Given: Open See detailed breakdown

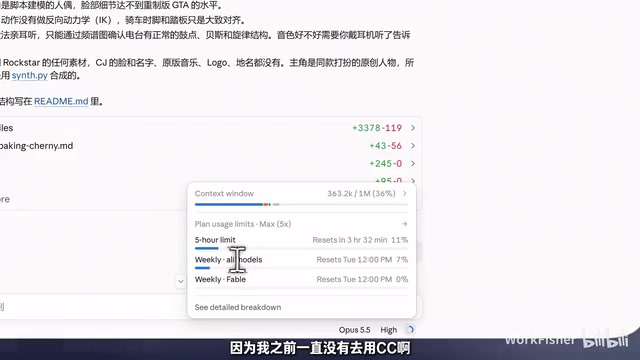Looking at the screenshot, I should (238, 307).
